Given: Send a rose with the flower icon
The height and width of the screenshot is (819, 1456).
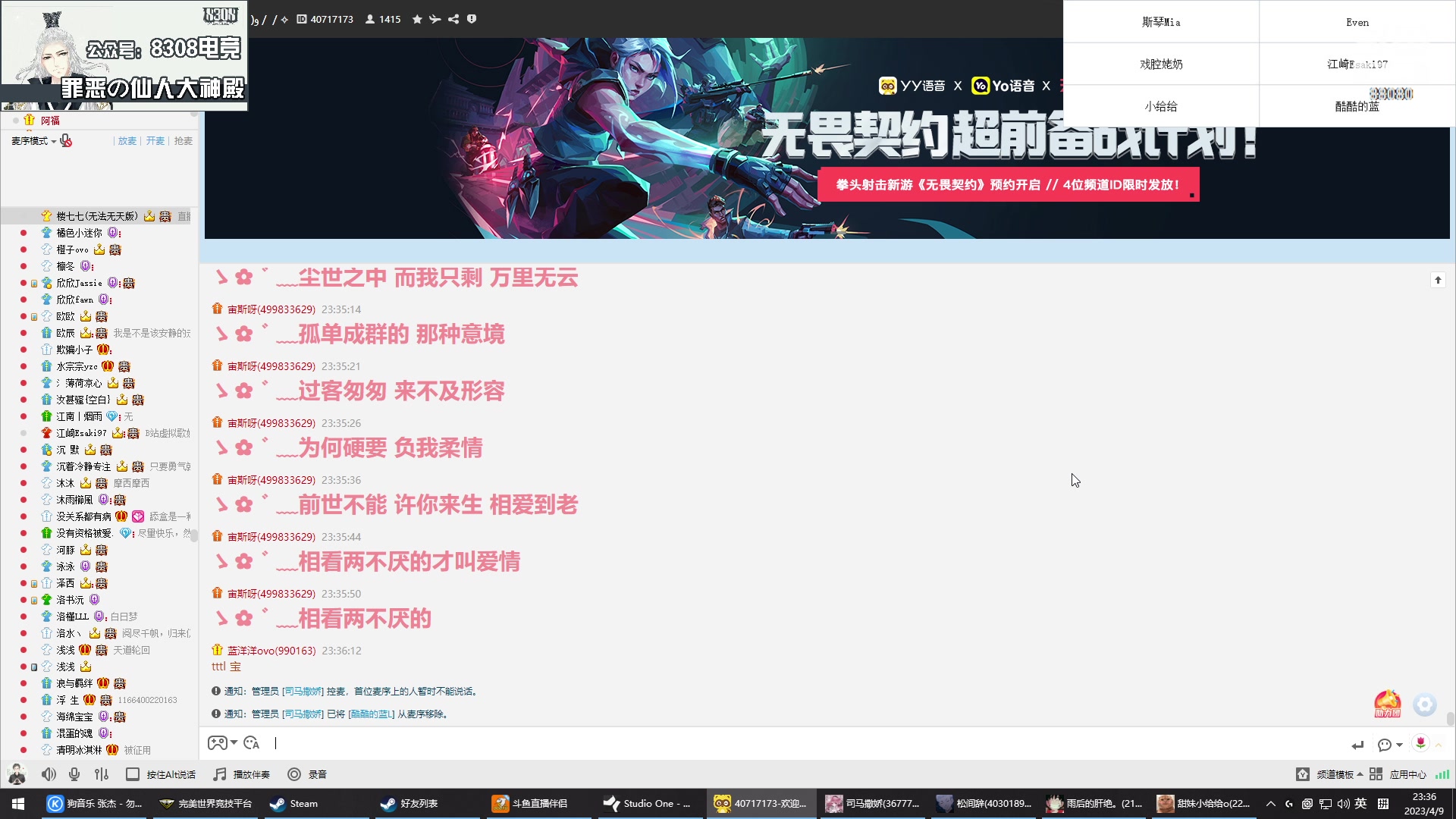Looking at the screenshot, I should click(1420, 745).
